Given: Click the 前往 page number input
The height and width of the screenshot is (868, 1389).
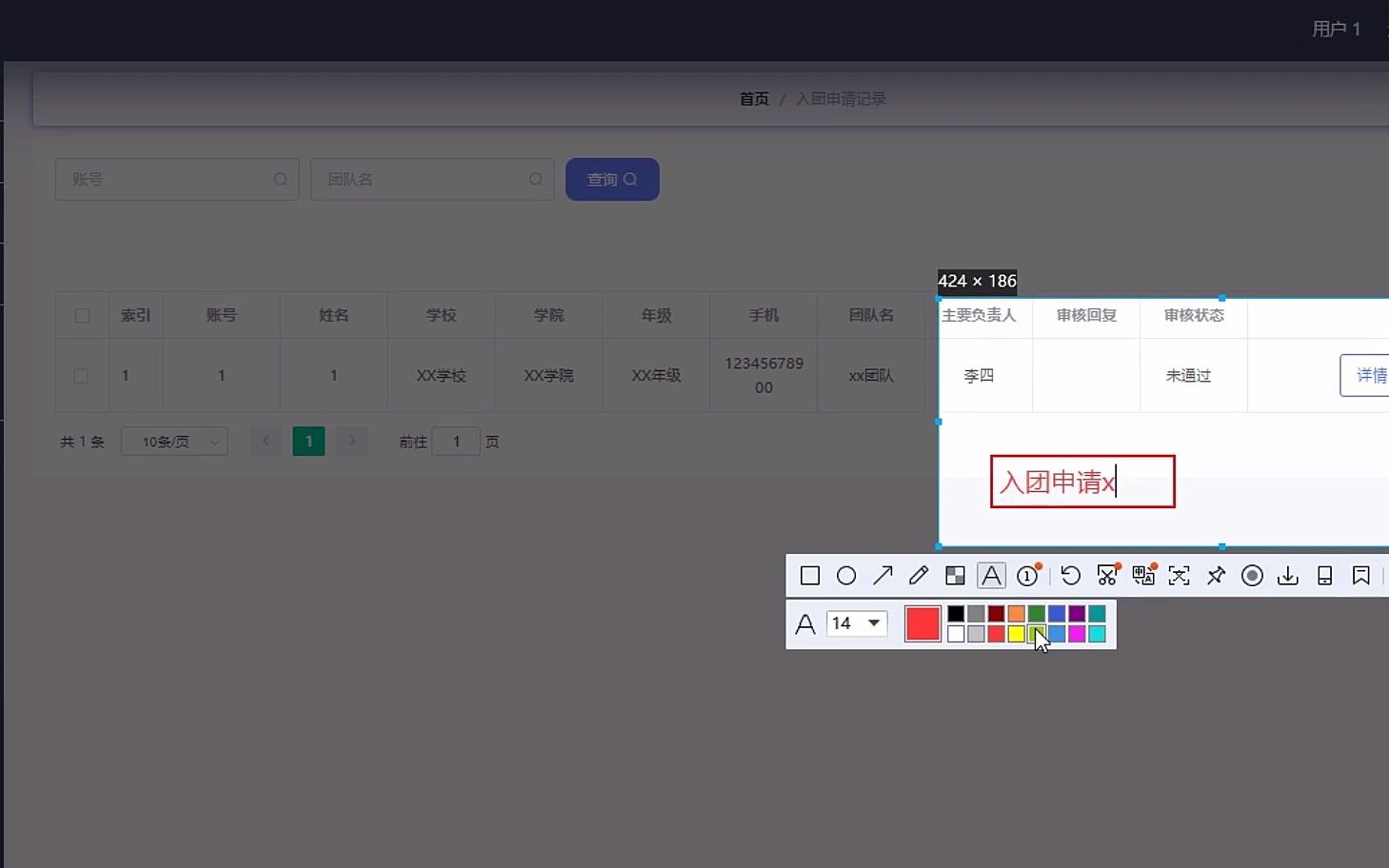Looking at the screenshot, I should [456, 442].
